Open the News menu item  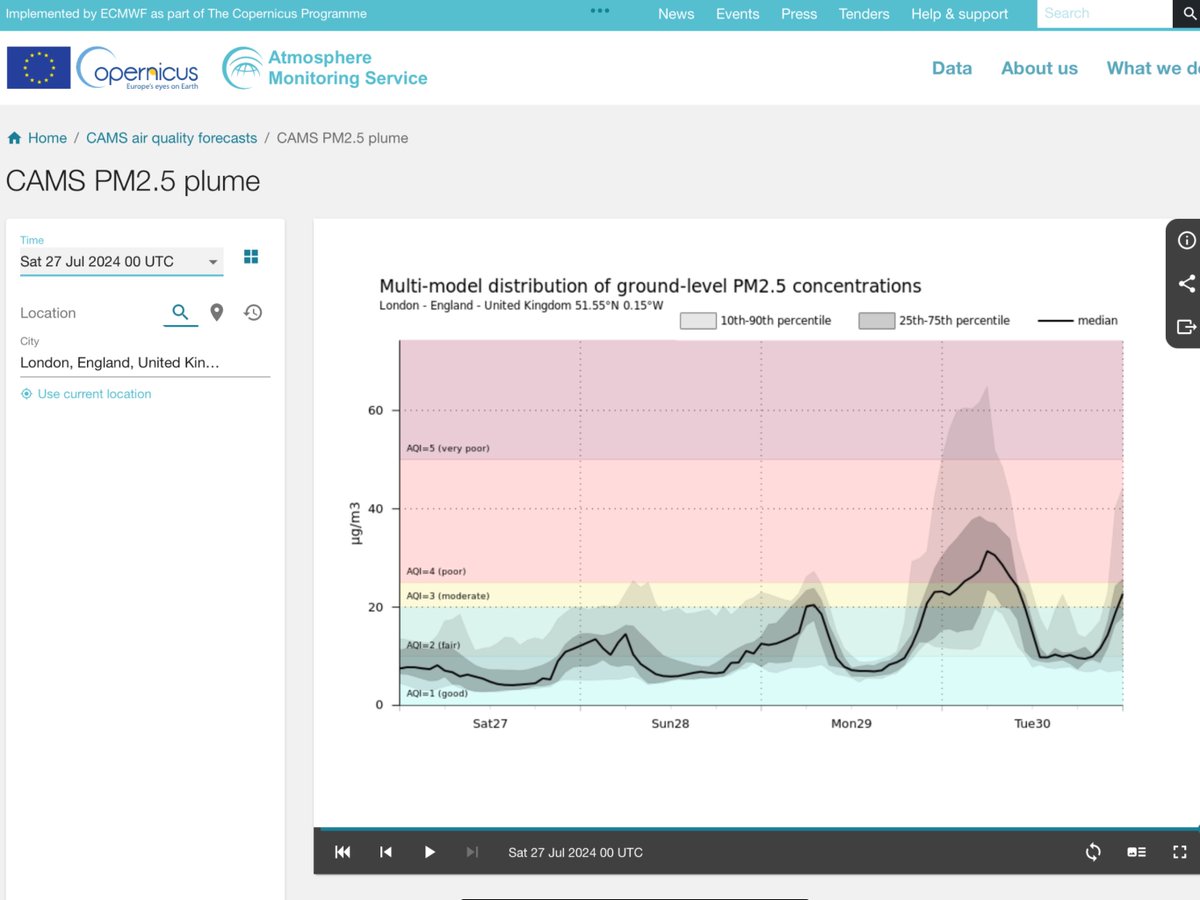(x=676, y=14)
